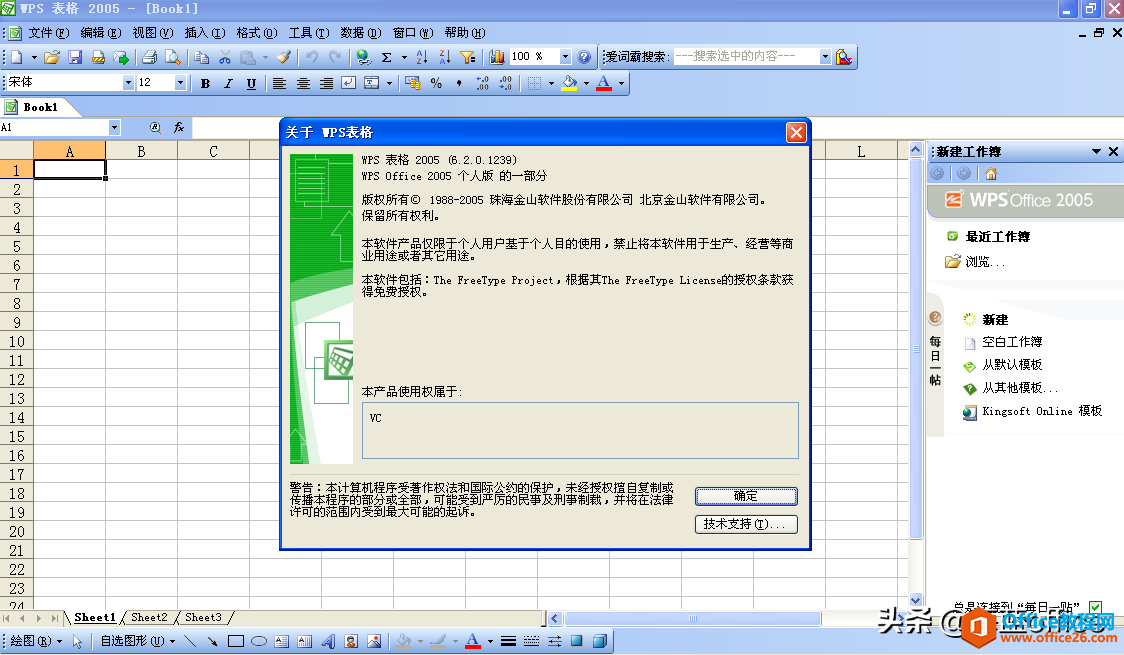Select the Ellipse drawing tool
Screen dimensions: 1124x655
click(x=259, y=641)
